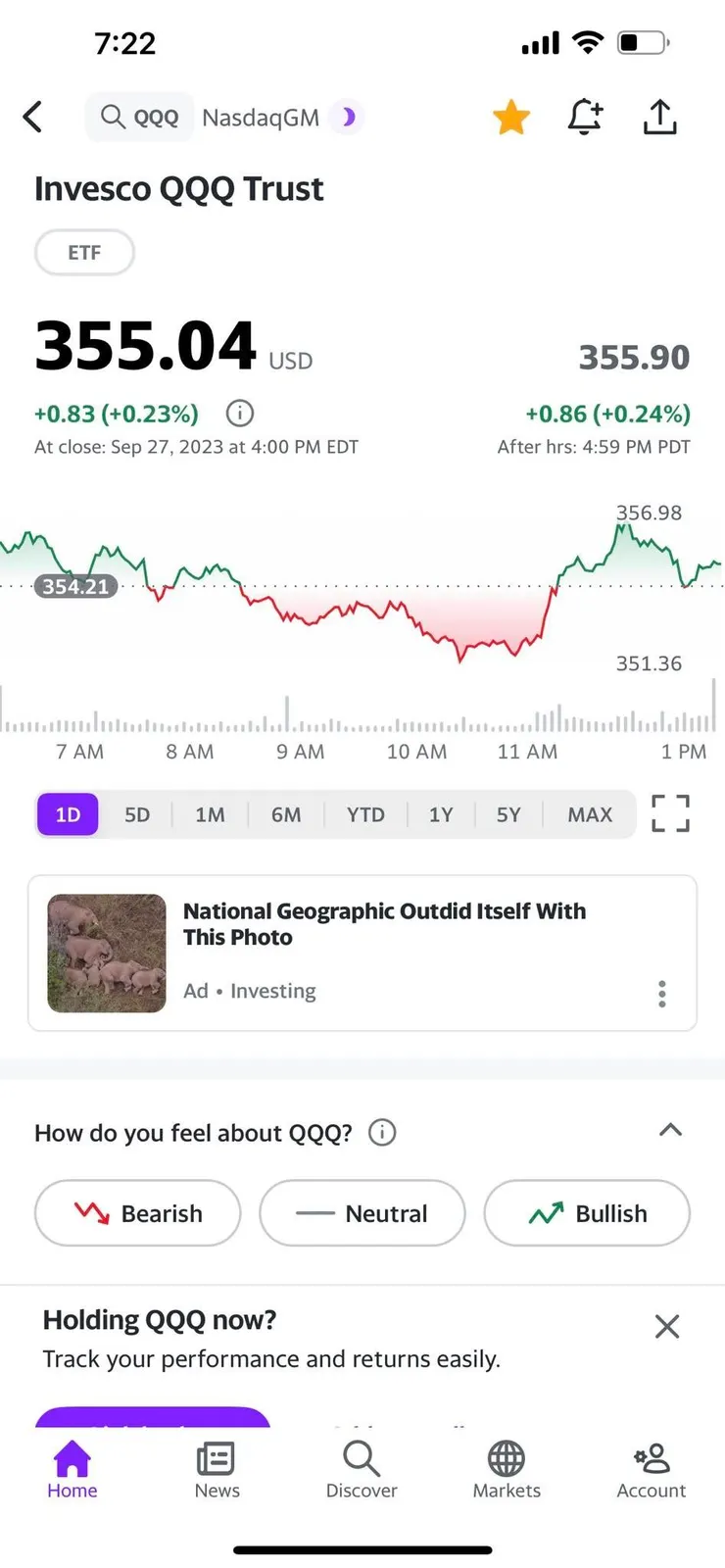The height and width of the screenshot is (1568, 725).
Task: Tap info icon beside QQQ sentiment question
Action: [x=382, y=1133]
